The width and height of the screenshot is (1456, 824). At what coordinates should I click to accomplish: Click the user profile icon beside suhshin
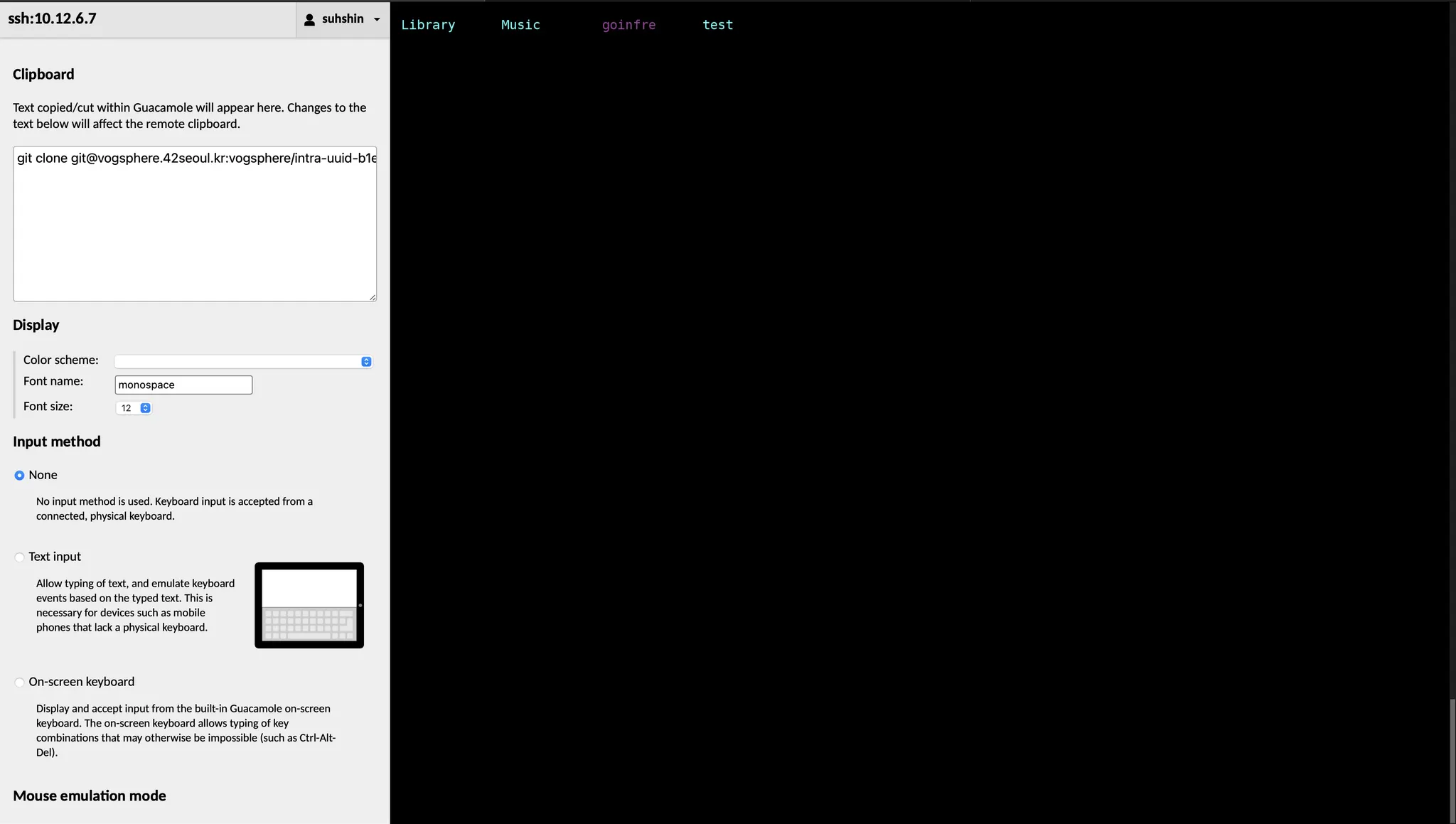pos(309,20)
